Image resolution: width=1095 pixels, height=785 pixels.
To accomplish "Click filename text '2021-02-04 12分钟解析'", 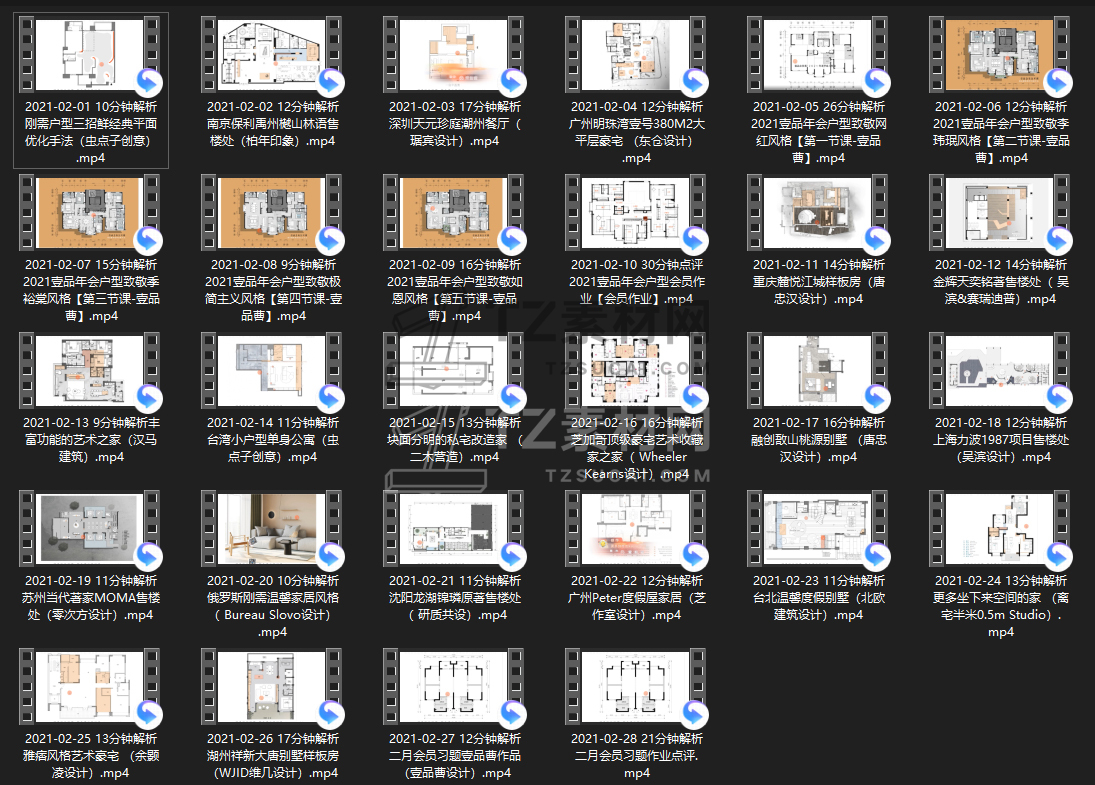I will click(637, 107).
